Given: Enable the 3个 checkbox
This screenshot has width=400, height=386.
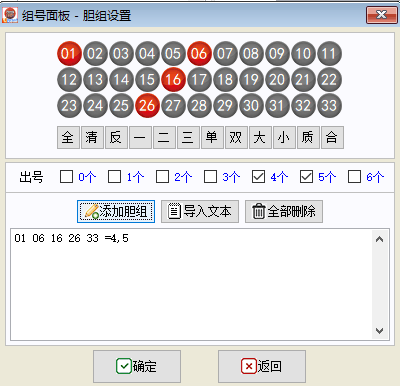Looking at the screenshot, I should point(210,177).
